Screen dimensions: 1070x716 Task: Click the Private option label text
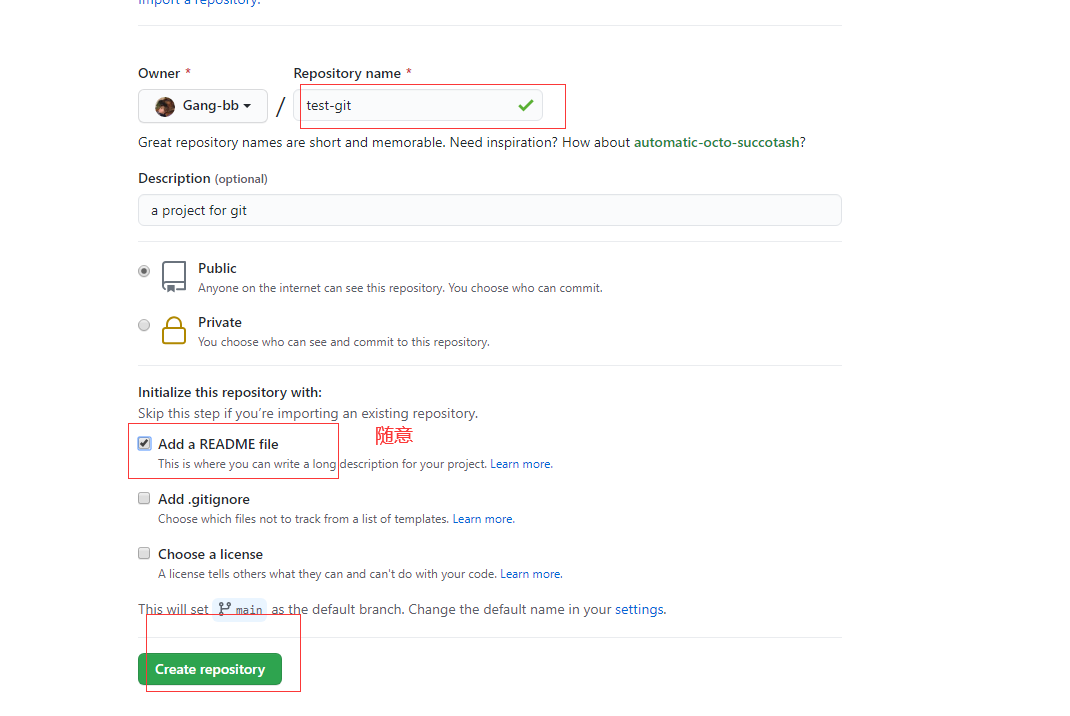click(220, 322)
